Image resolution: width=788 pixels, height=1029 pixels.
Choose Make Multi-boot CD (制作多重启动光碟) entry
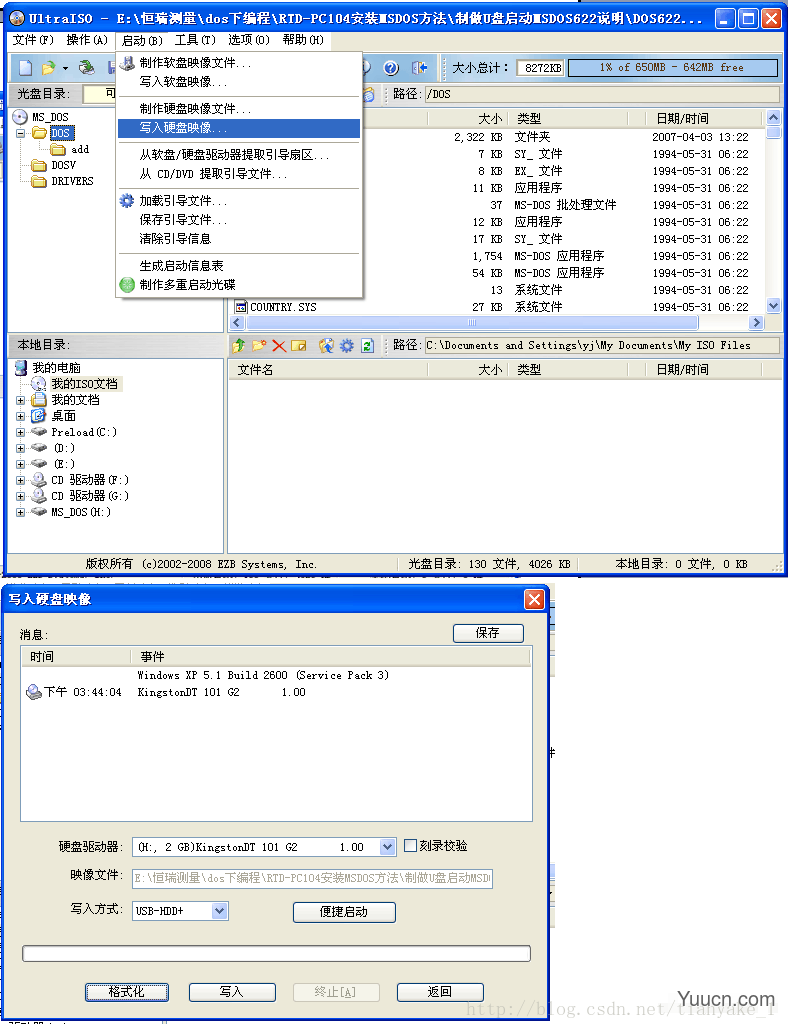tap(239, 285)
